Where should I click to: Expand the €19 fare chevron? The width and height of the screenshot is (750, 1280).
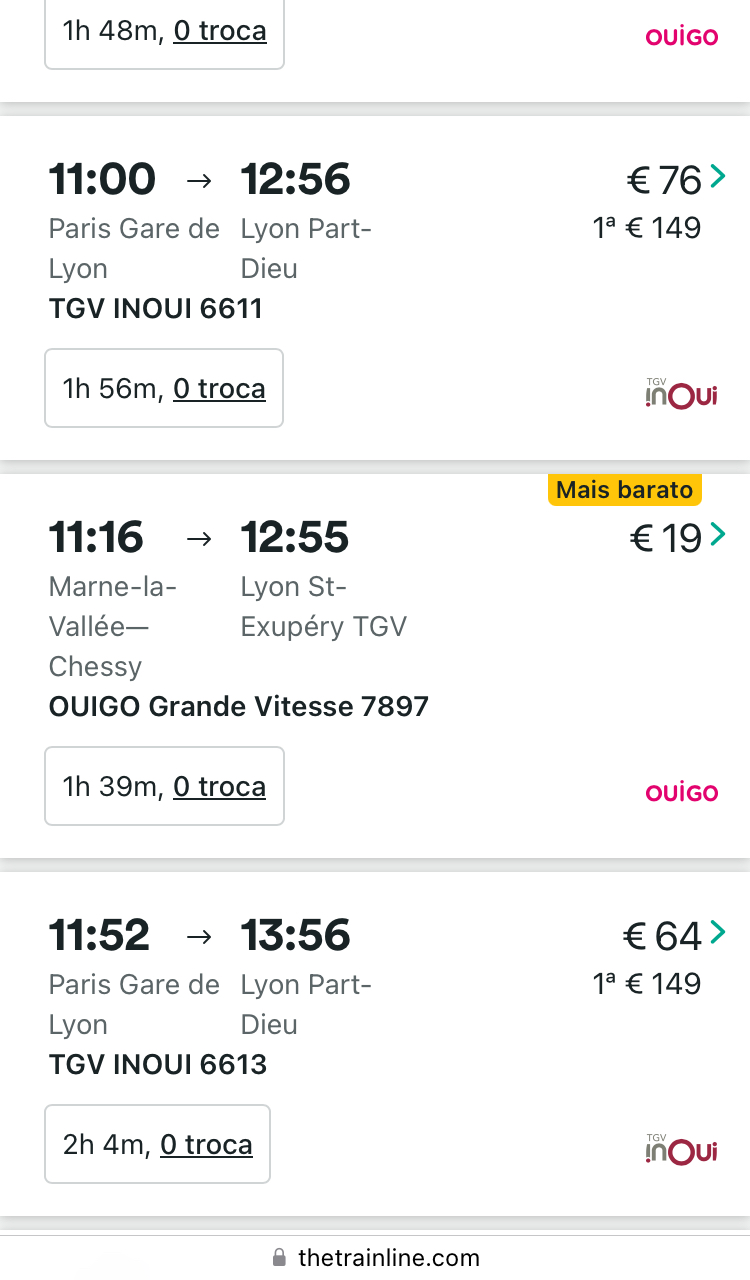(717, 536)
